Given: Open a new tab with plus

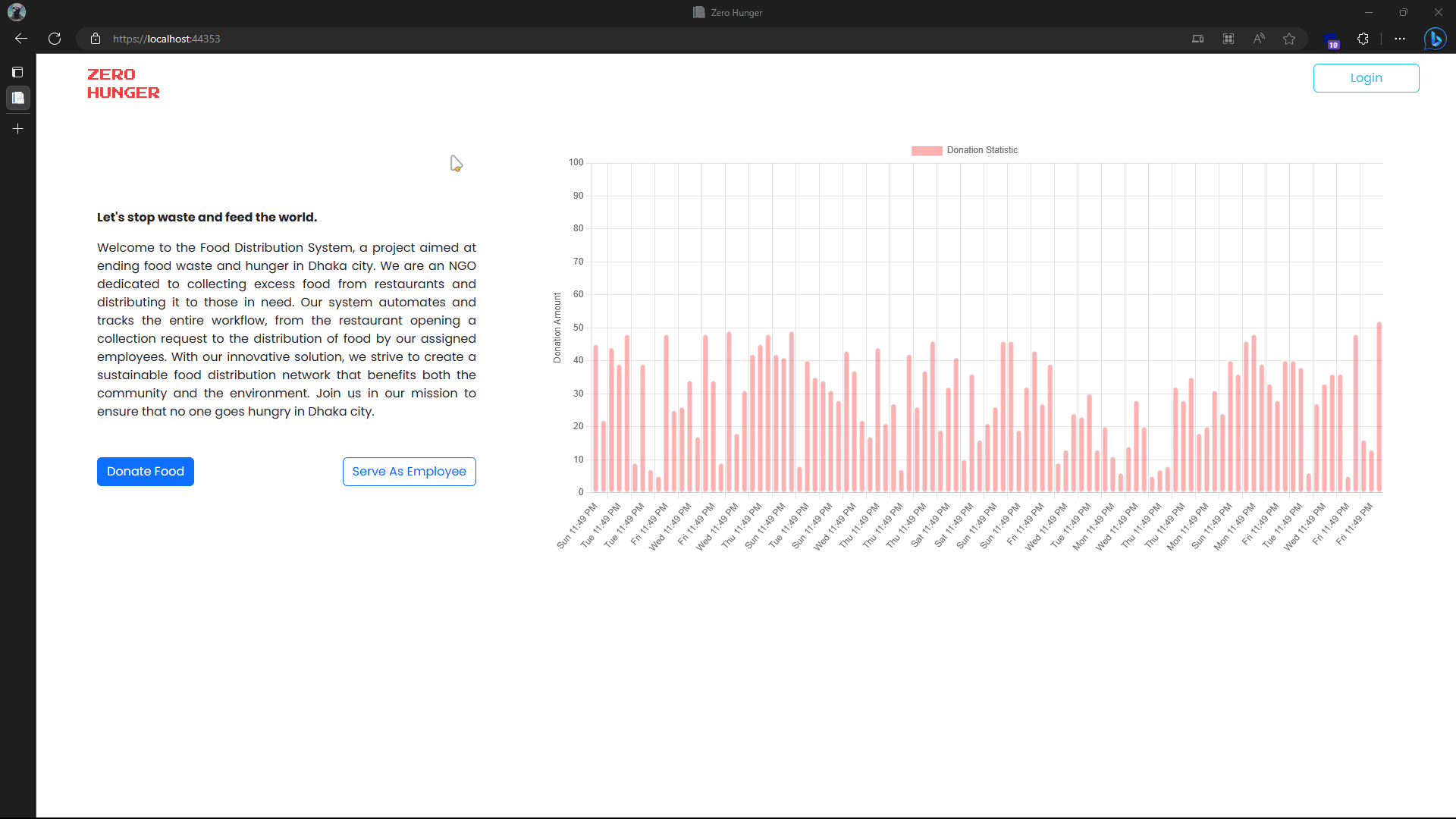Looking at the screenshot, I should (x=18, y=129).
